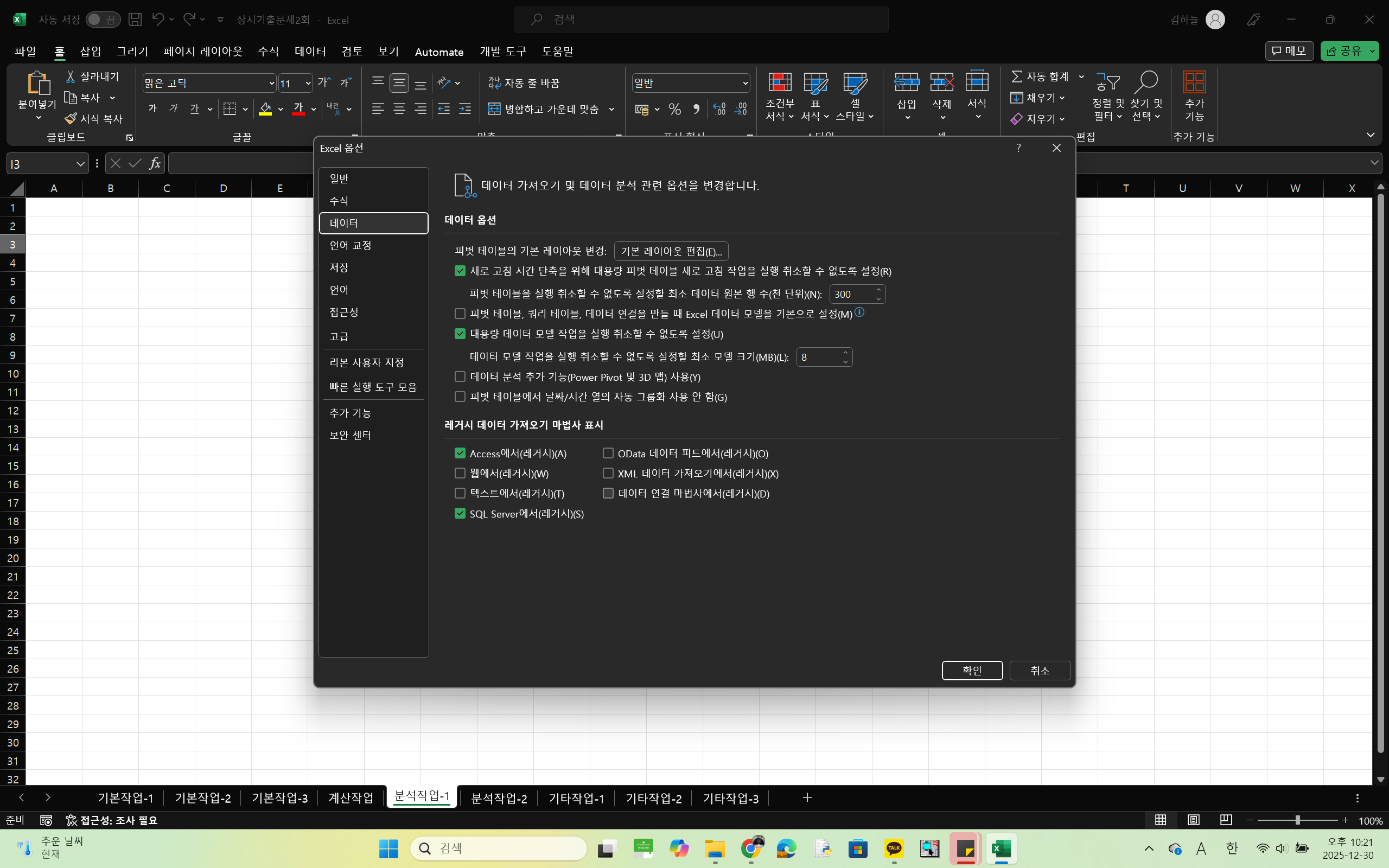Toggle italic 가 formatting icon

(x=174, y=108)
